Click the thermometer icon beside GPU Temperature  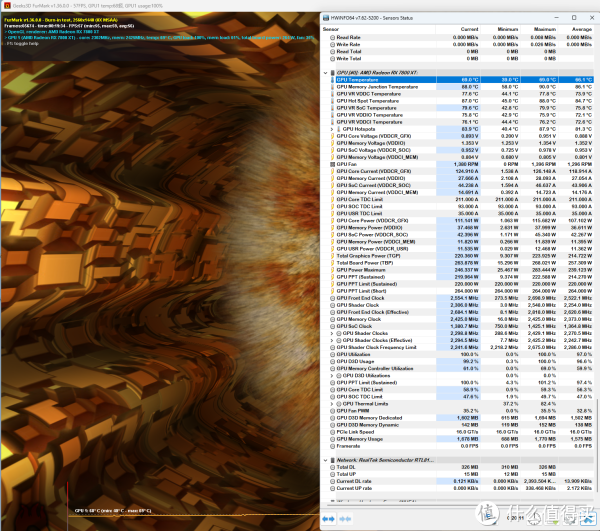[x=332, y=80]
